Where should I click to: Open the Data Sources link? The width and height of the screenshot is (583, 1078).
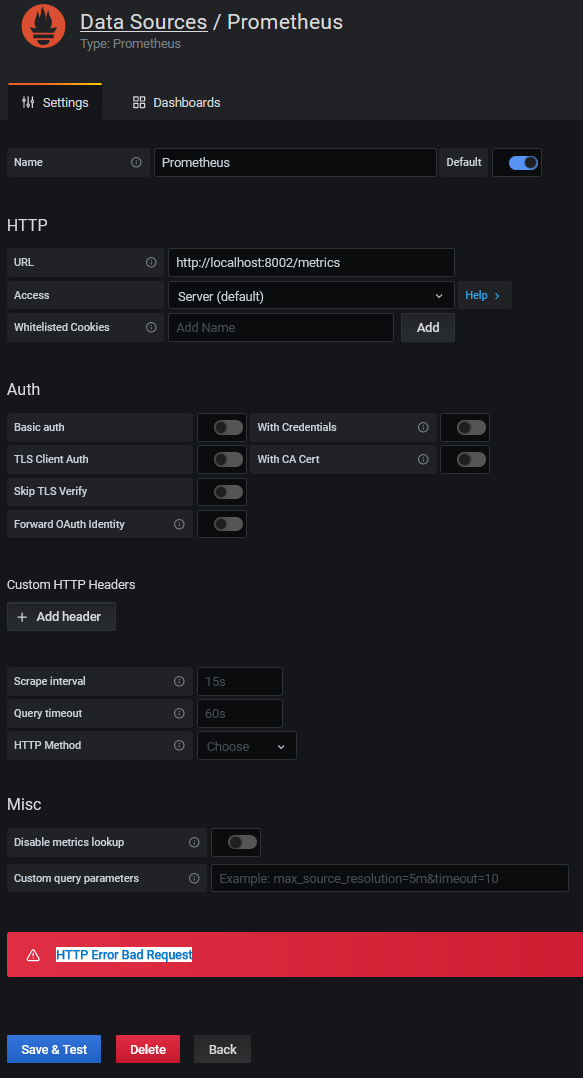point(143,21)
